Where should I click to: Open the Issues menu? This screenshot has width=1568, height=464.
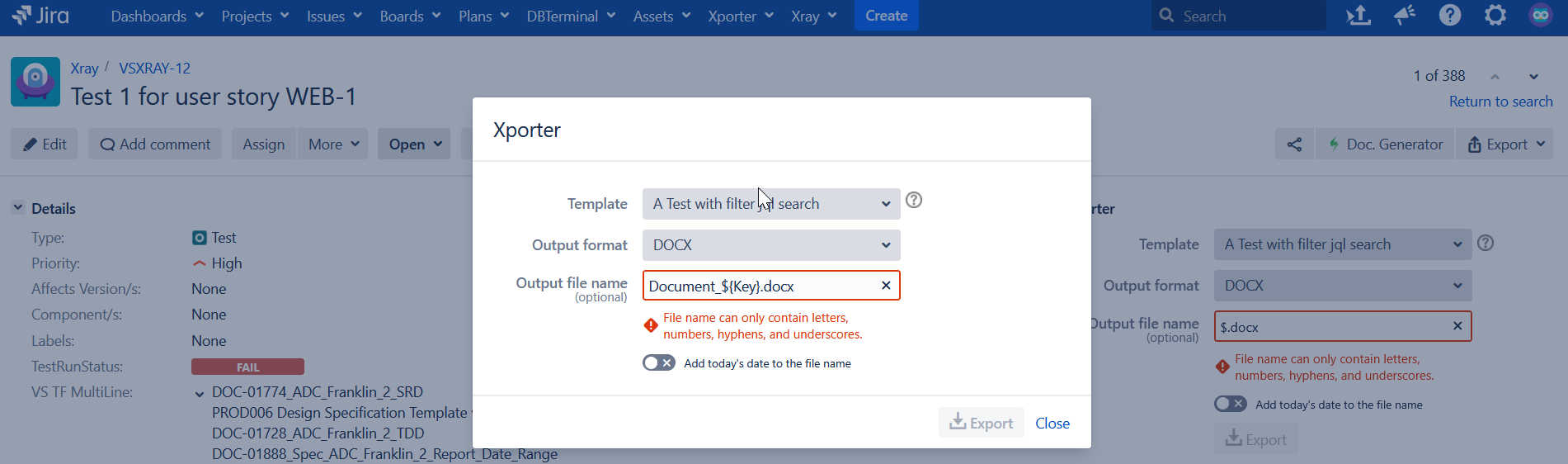334,16
